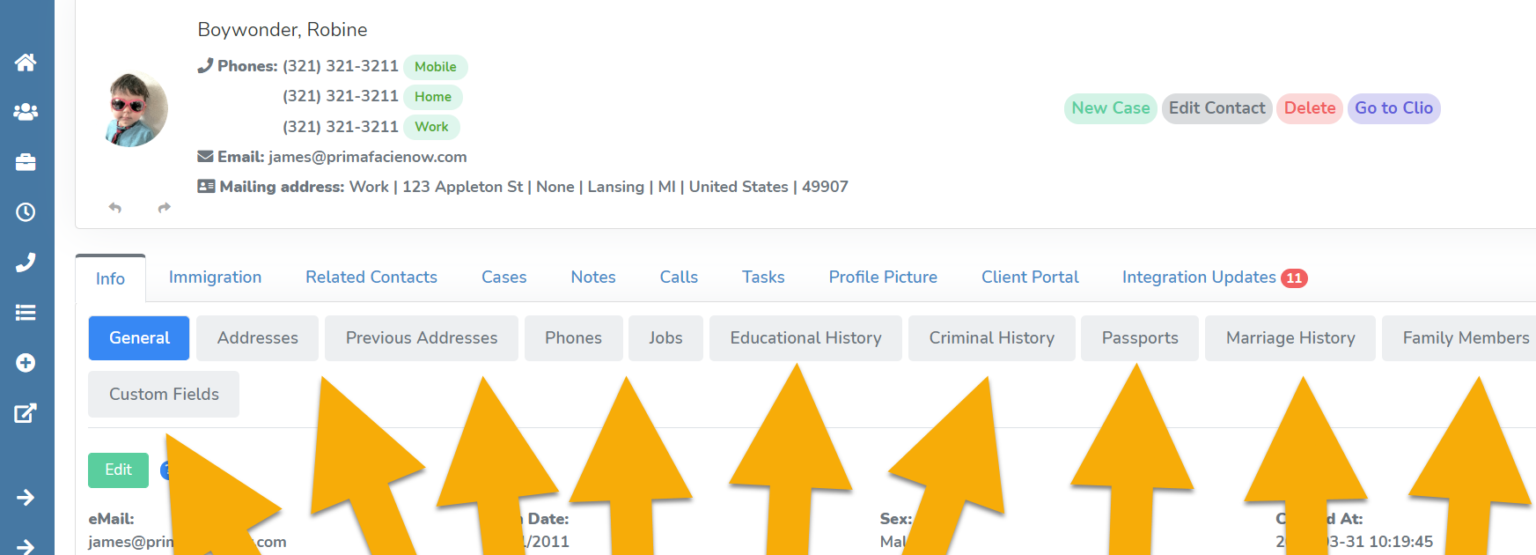Image resolution: width=1536 pixels, height=555 pixels.
Task: Click the forward arrow below the avatar
Action: tap(164, 208)
